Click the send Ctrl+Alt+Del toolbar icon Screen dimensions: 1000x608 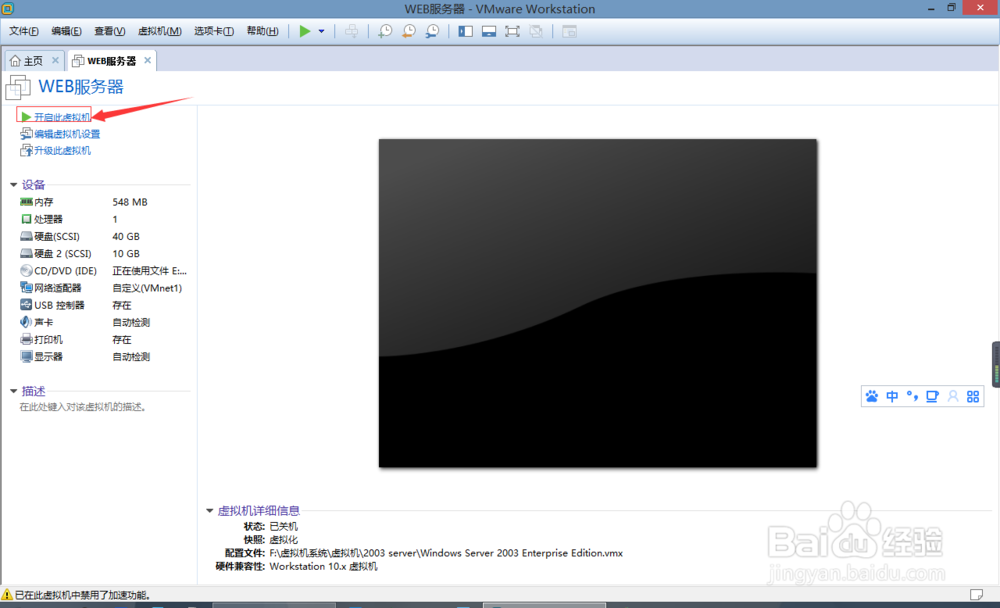[x=351, y=31]
